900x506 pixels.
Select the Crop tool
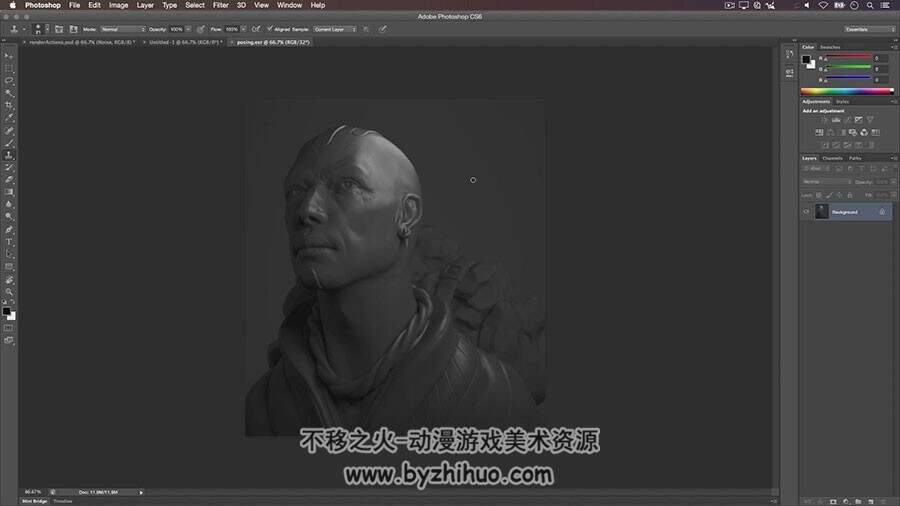click(9, 106)
